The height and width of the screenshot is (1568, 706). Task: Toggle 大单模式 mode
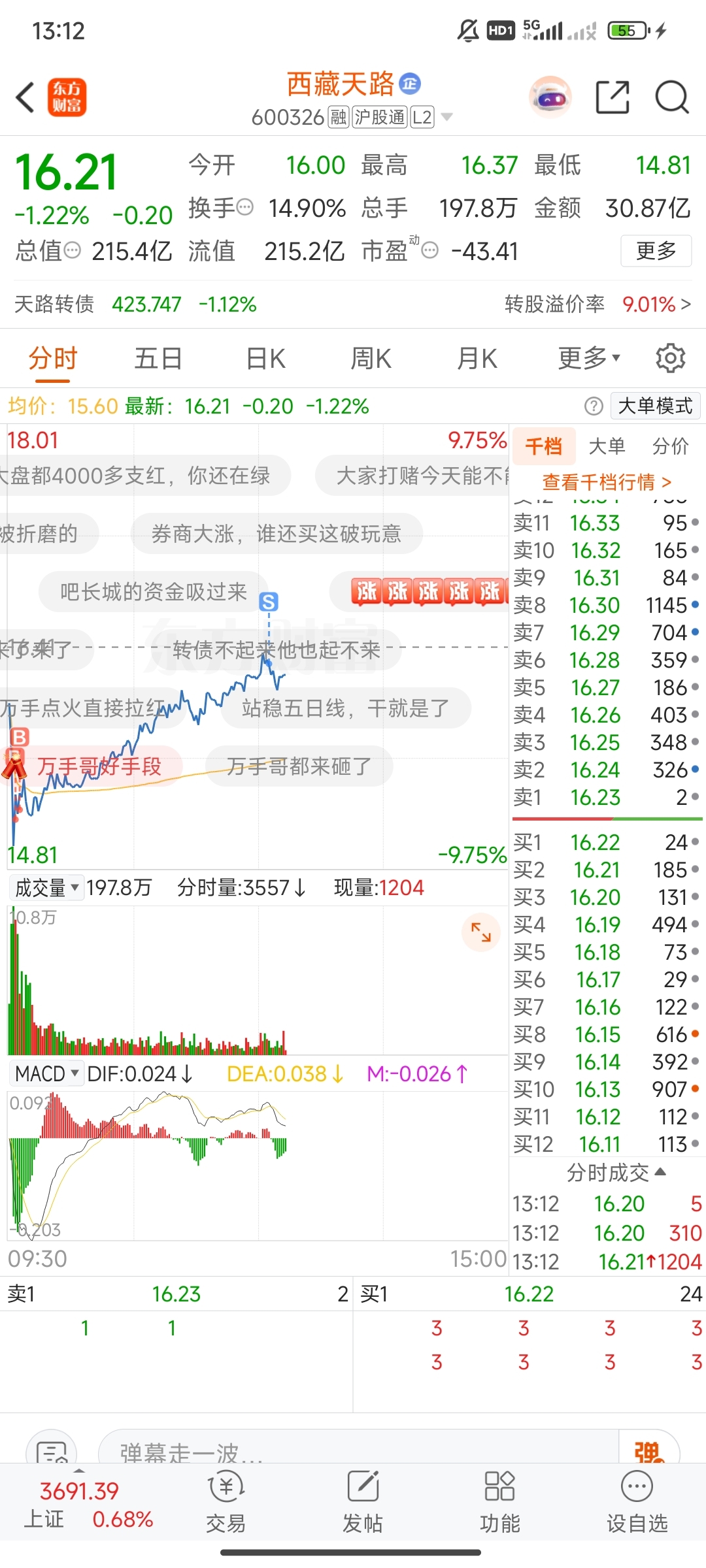pyautogui.click(x=655, y=406)
